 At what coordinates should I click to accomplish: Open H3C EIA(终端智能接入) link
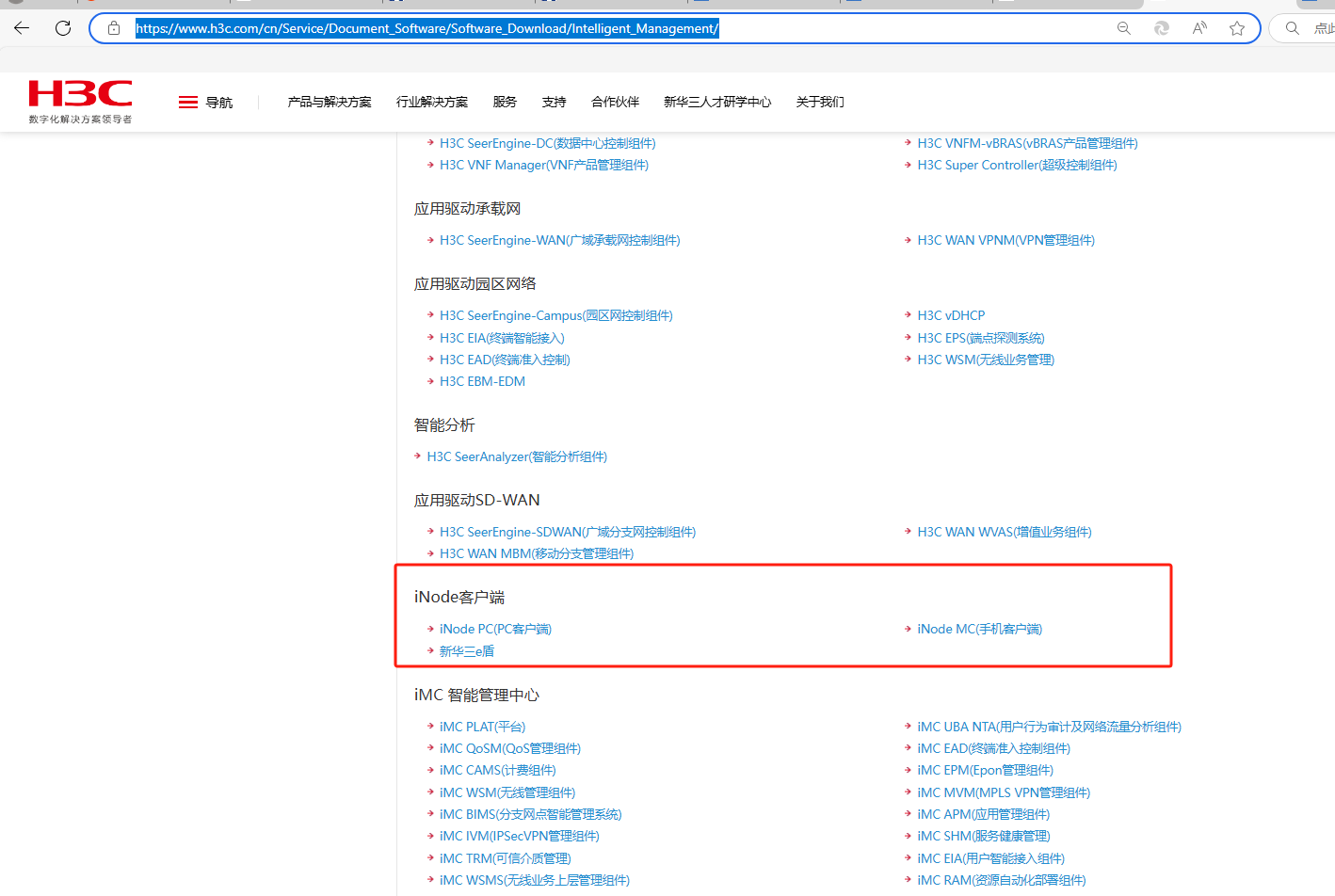click(x=502, y=338)
